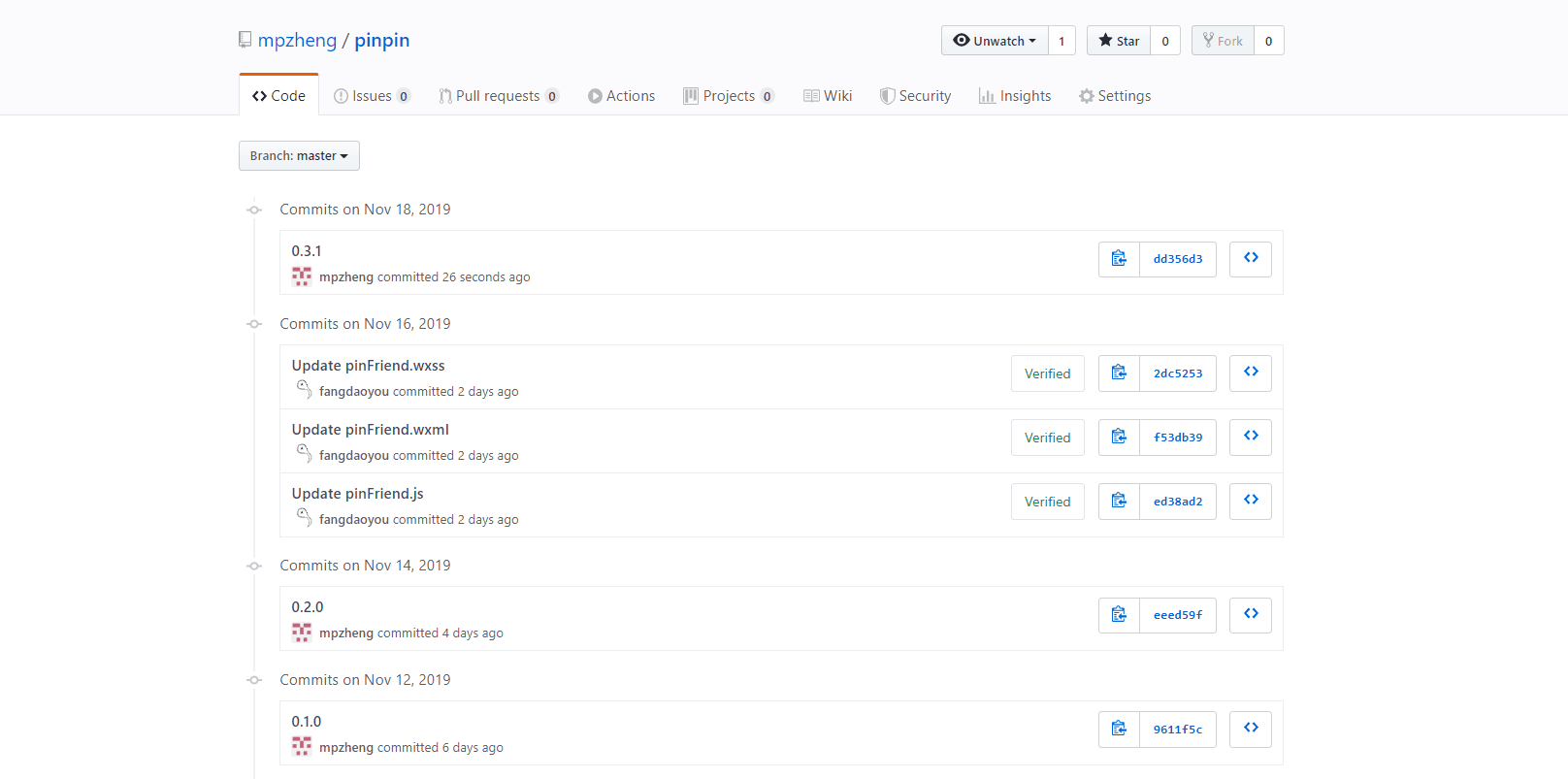Browse repository at commit 9611f5c
1568x779 pixels.
1251,730
